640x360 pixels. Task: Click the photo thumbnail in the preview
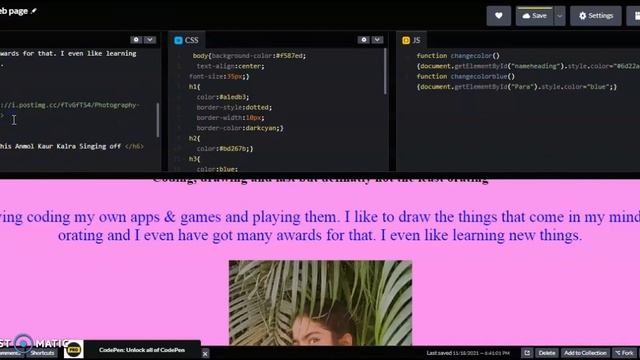click(320, 303)
